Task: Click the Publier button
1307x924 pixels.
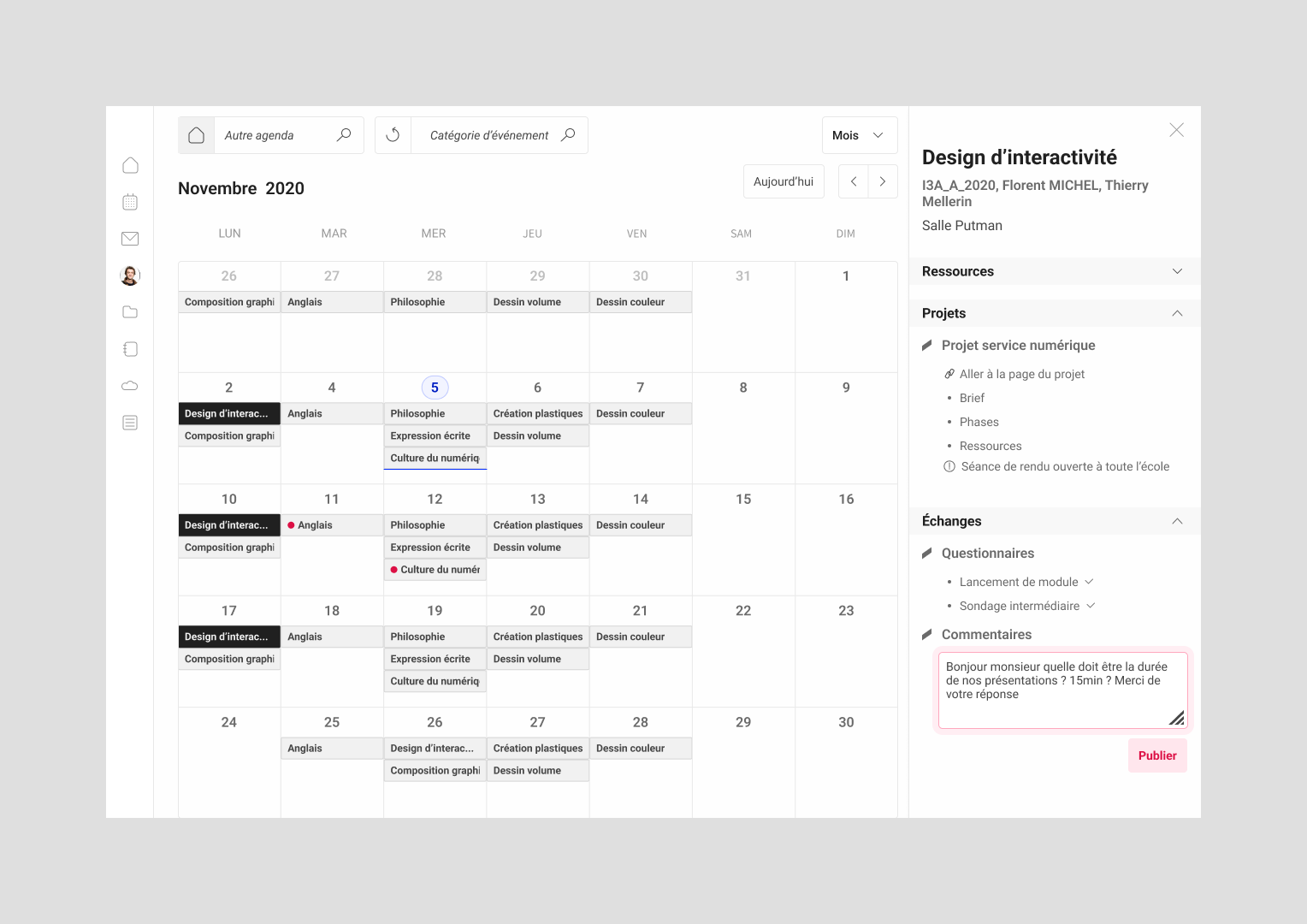Action: click(x=1157, y=755)
